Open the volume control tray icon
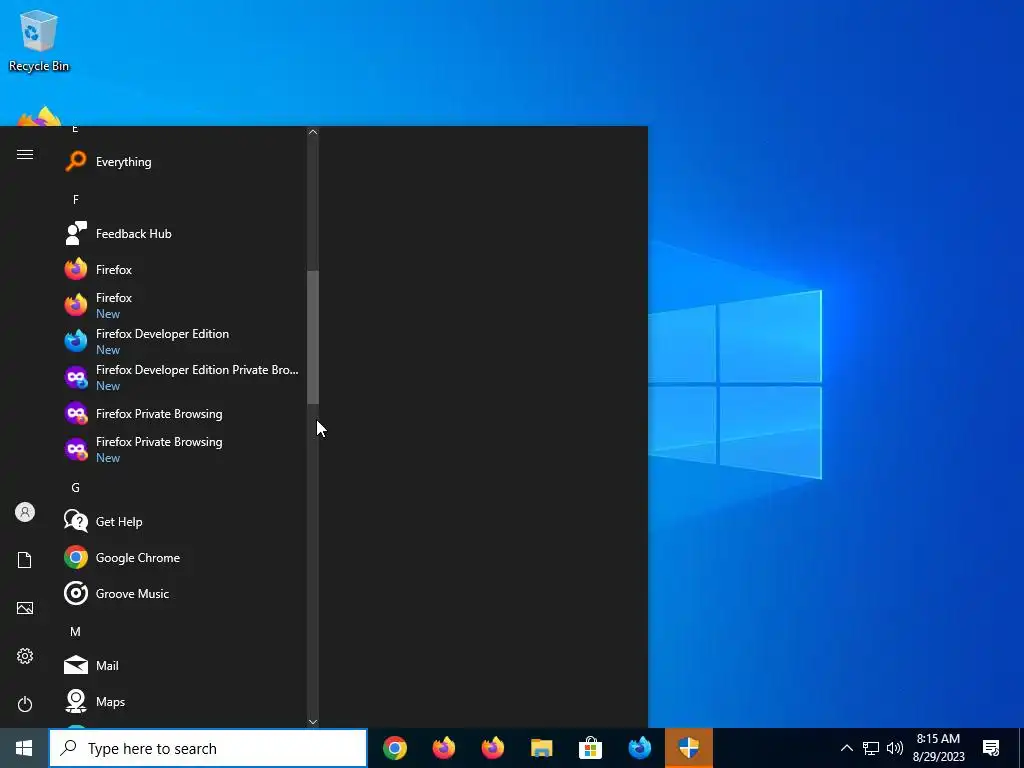 point(895,748)
